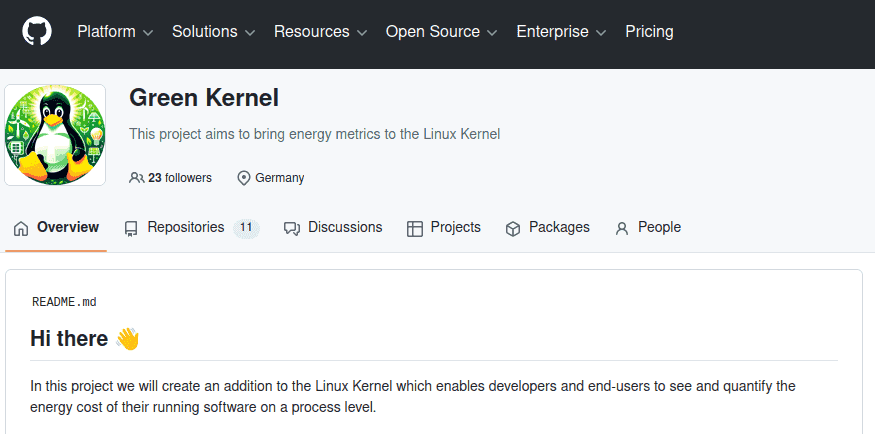Click the Discussions speech bubble icon

pyautogui.click(x=291, y=229)
